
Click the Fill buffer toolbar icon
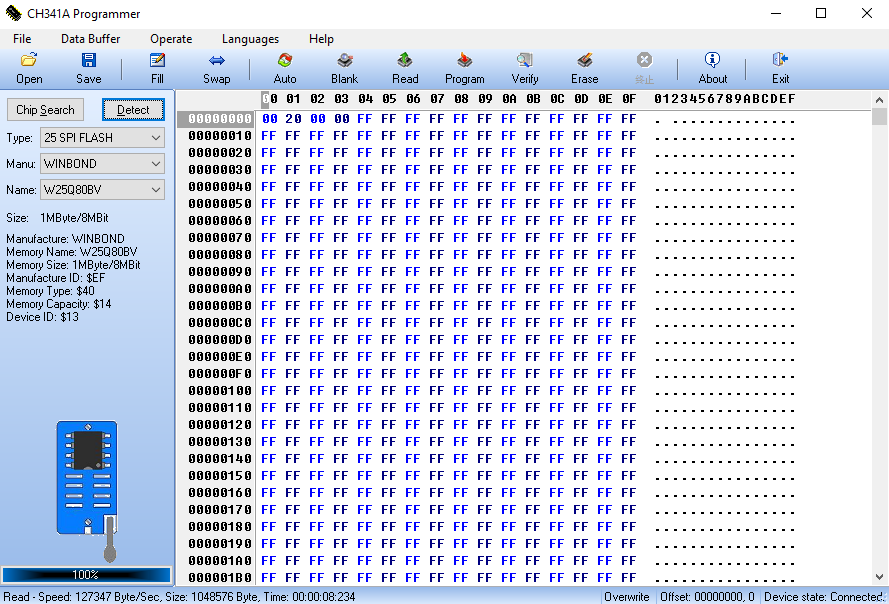[157, 68]
